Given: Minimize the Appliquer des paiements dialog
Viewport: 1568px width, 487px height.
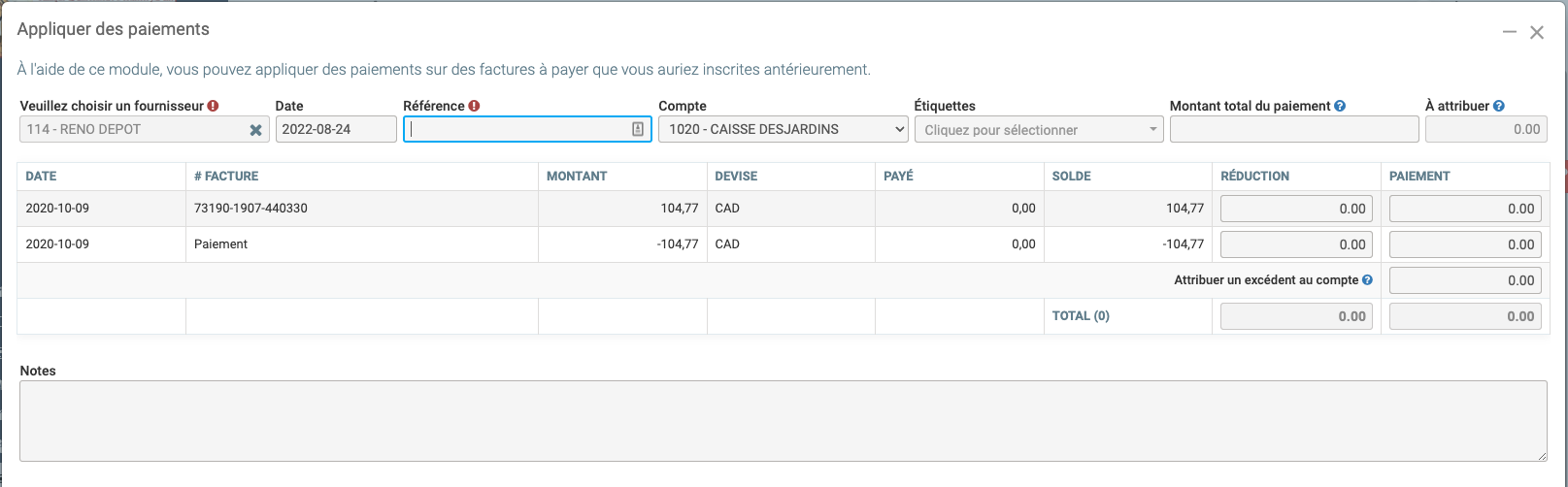Looking at the screenshot, I should 1509,32.
